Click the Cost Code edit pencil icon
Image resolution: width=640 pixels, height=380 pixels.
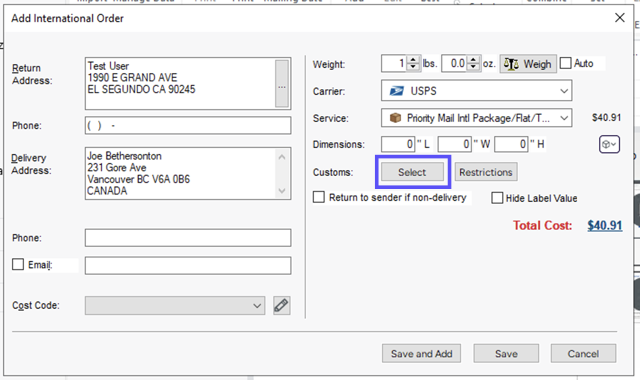[x=282, y=305]
